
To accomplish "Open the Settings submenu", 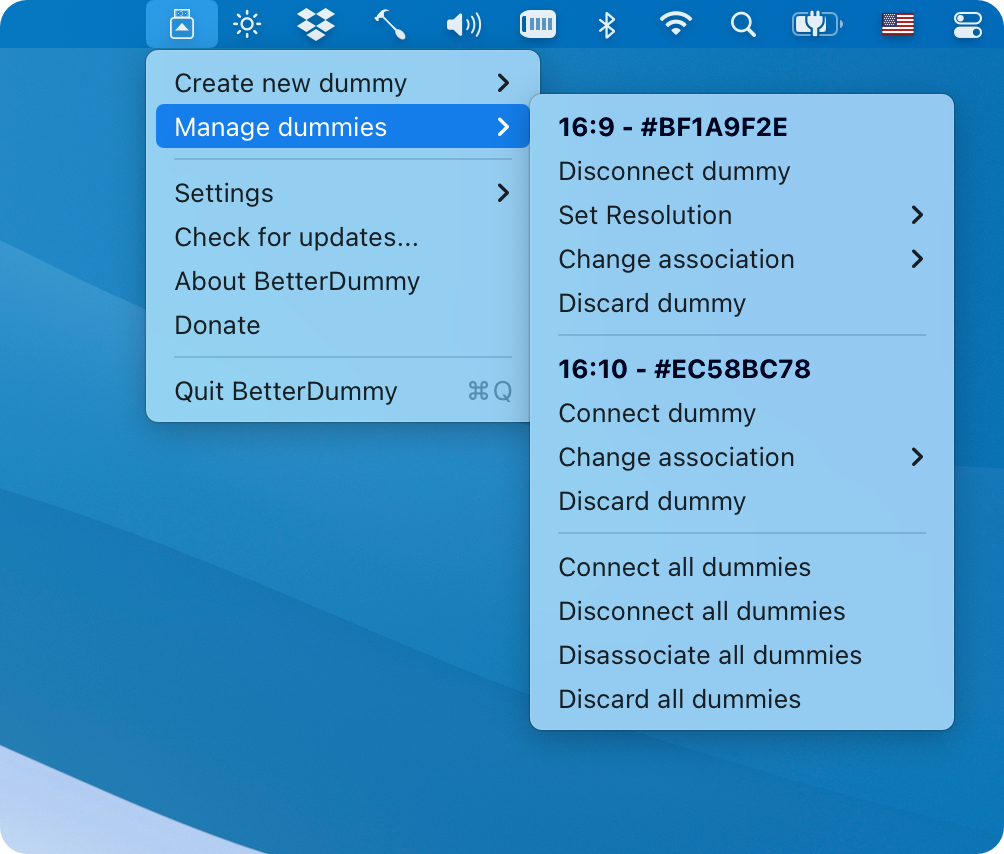I will point(343,193).
